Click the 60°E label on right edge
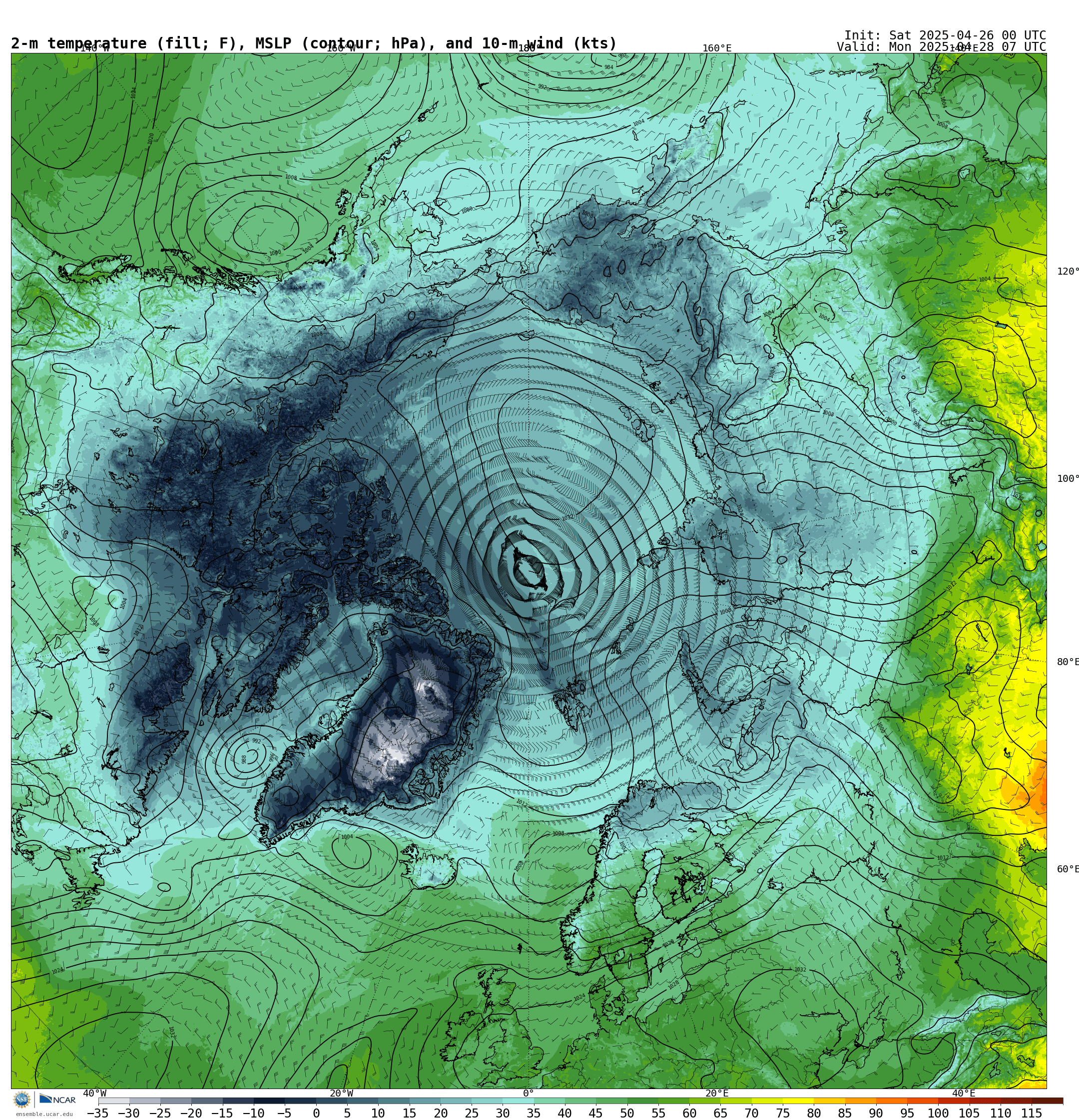This screenshot has width=1079, height=1120. pos(1068,869)
